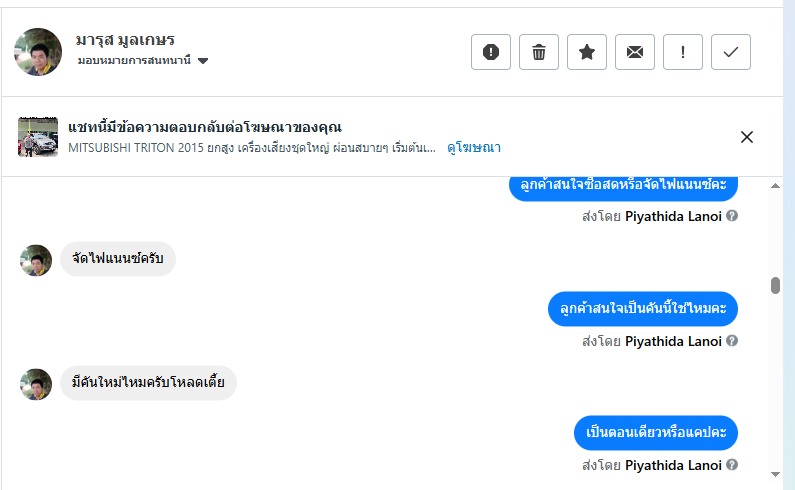
Task: Star this conversation as follow-up
Action: click(586, 52)
